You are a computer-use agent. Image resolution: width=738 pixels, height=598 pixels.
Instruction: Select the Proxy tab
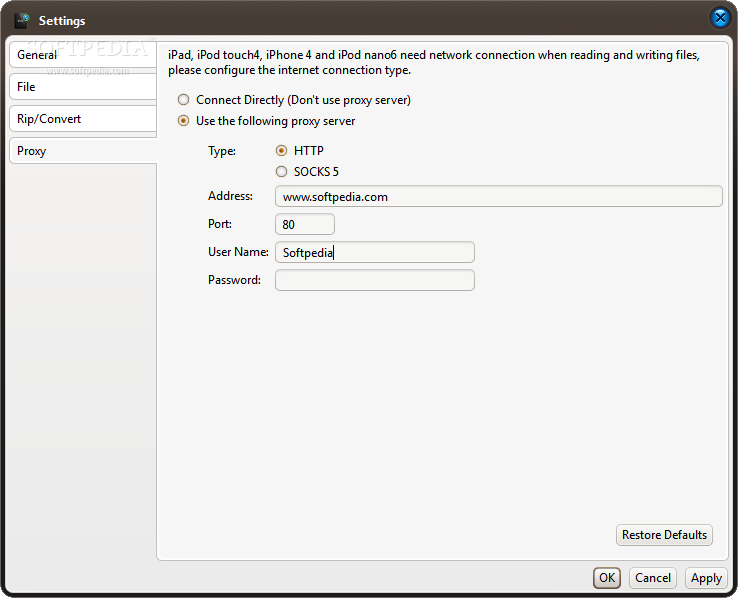tap(83, 151)
